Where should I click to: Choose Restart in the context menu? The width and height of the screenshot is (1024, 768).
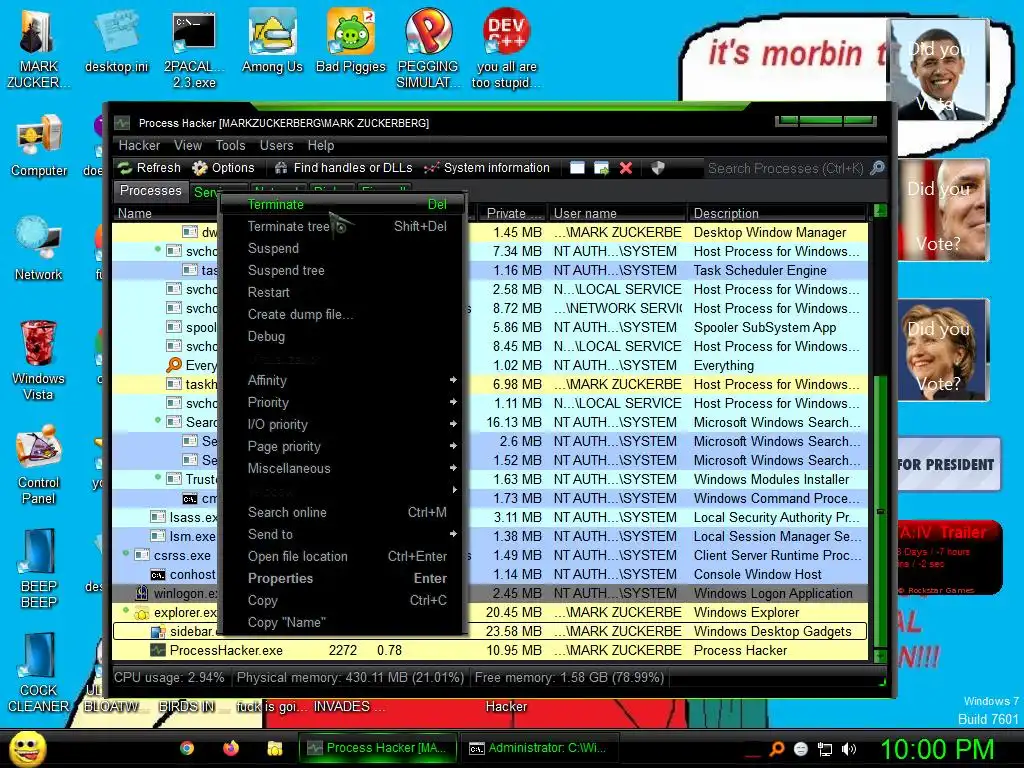pos(344,293)
